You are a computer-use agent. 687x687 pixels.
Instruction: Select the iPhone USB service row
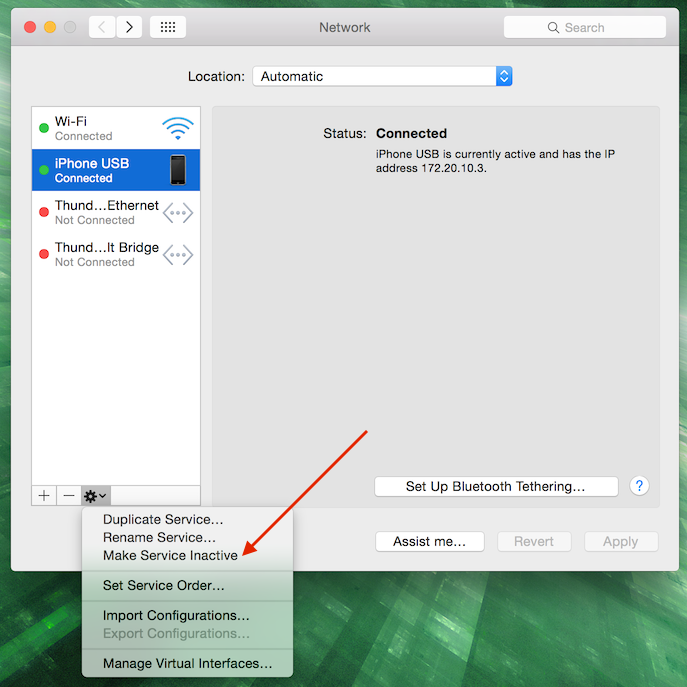(x=116, y=170)
